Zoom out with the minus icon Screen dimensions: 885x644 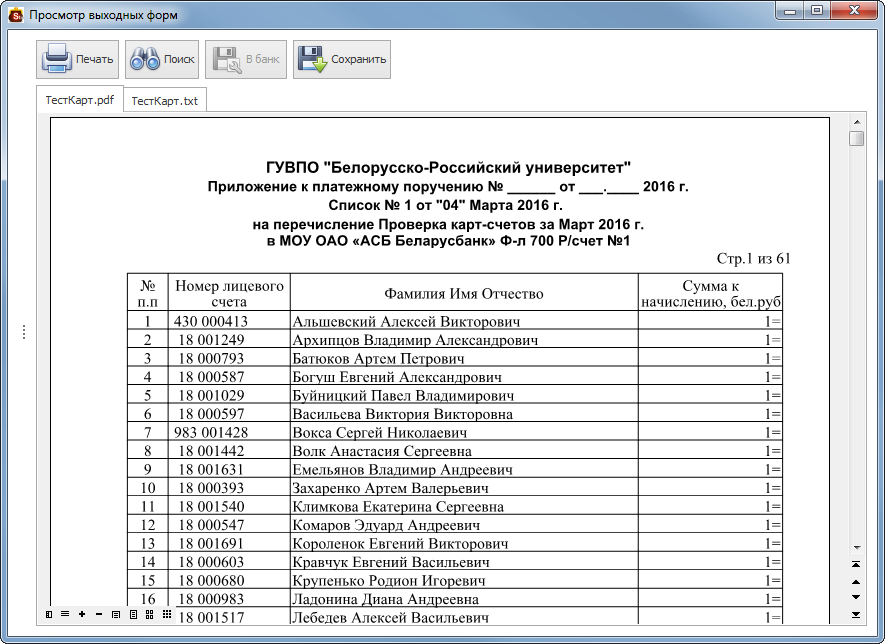click(x=99, y=614)
